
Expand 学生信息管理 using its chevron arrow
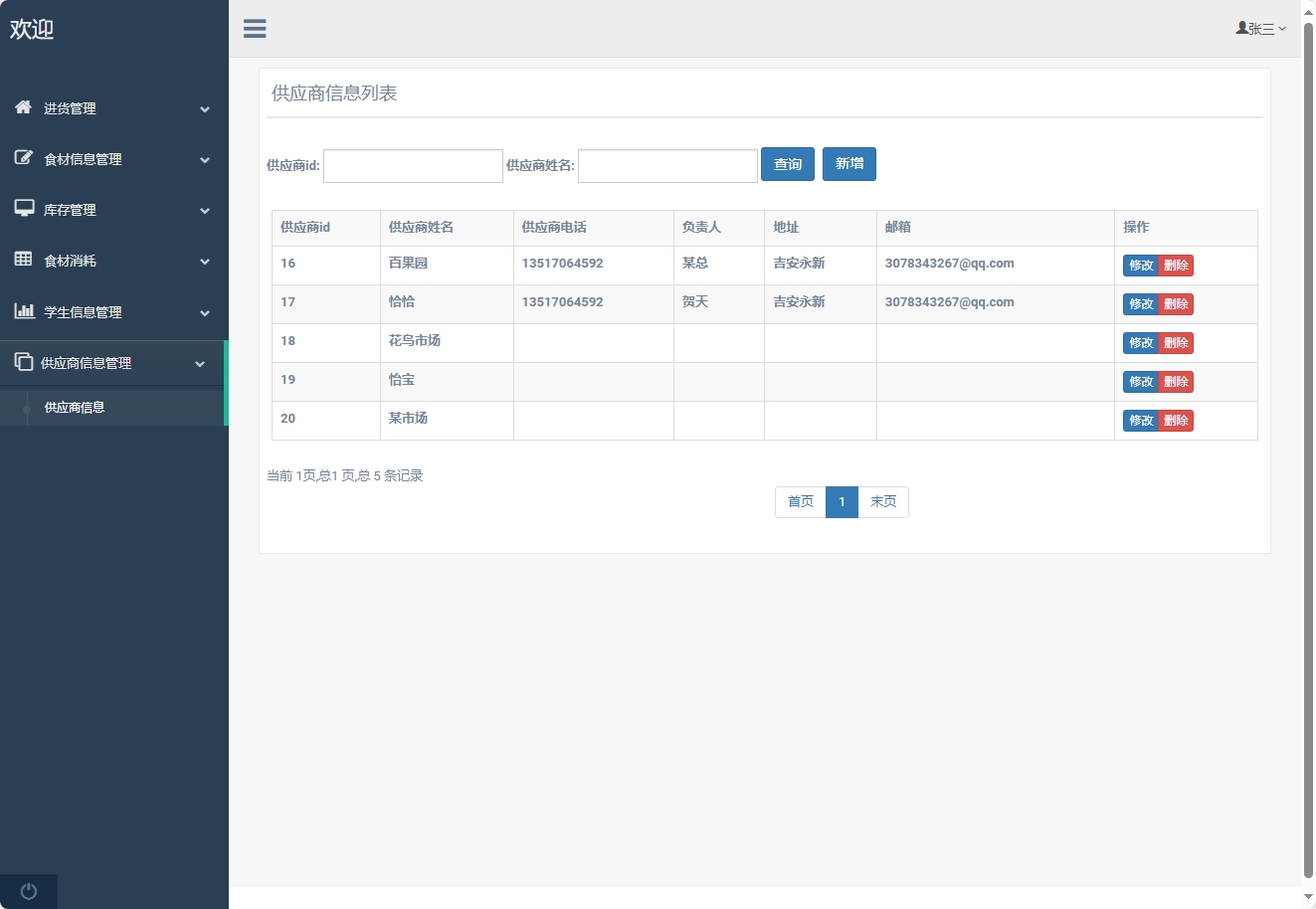[x=205, y=313]
